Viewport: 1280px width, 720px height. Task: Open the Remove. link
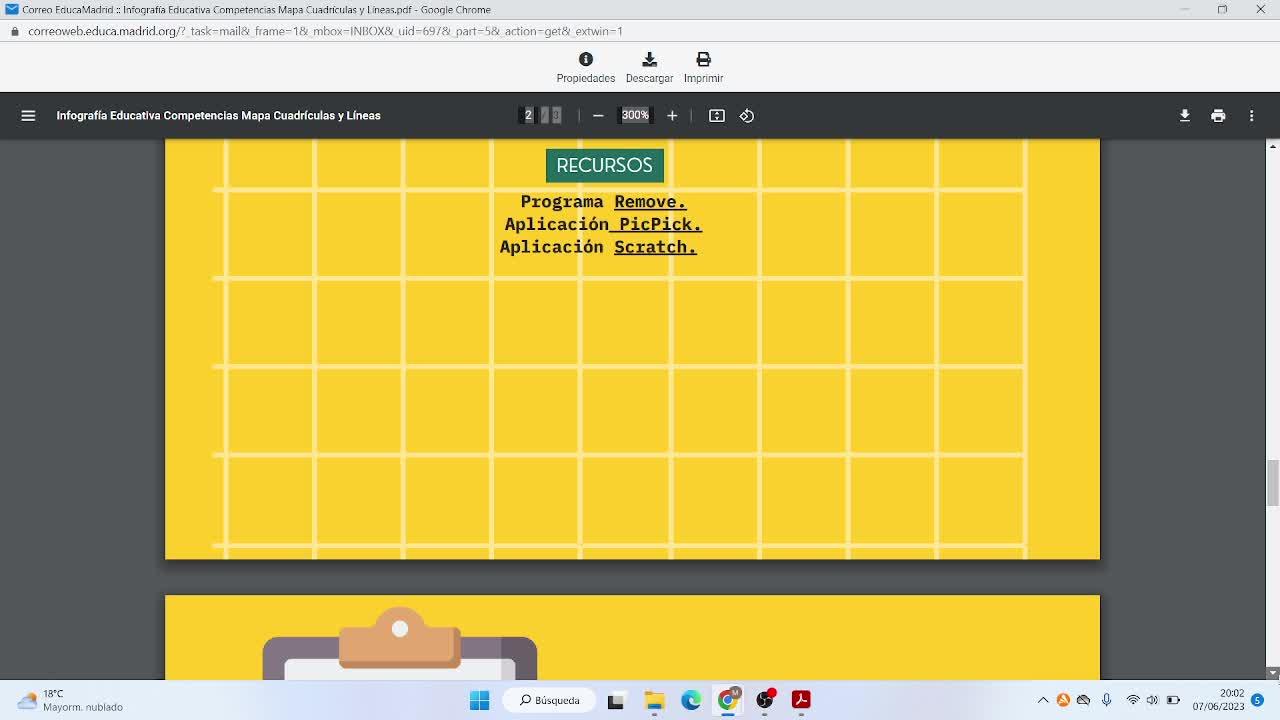tap(650, 202)
